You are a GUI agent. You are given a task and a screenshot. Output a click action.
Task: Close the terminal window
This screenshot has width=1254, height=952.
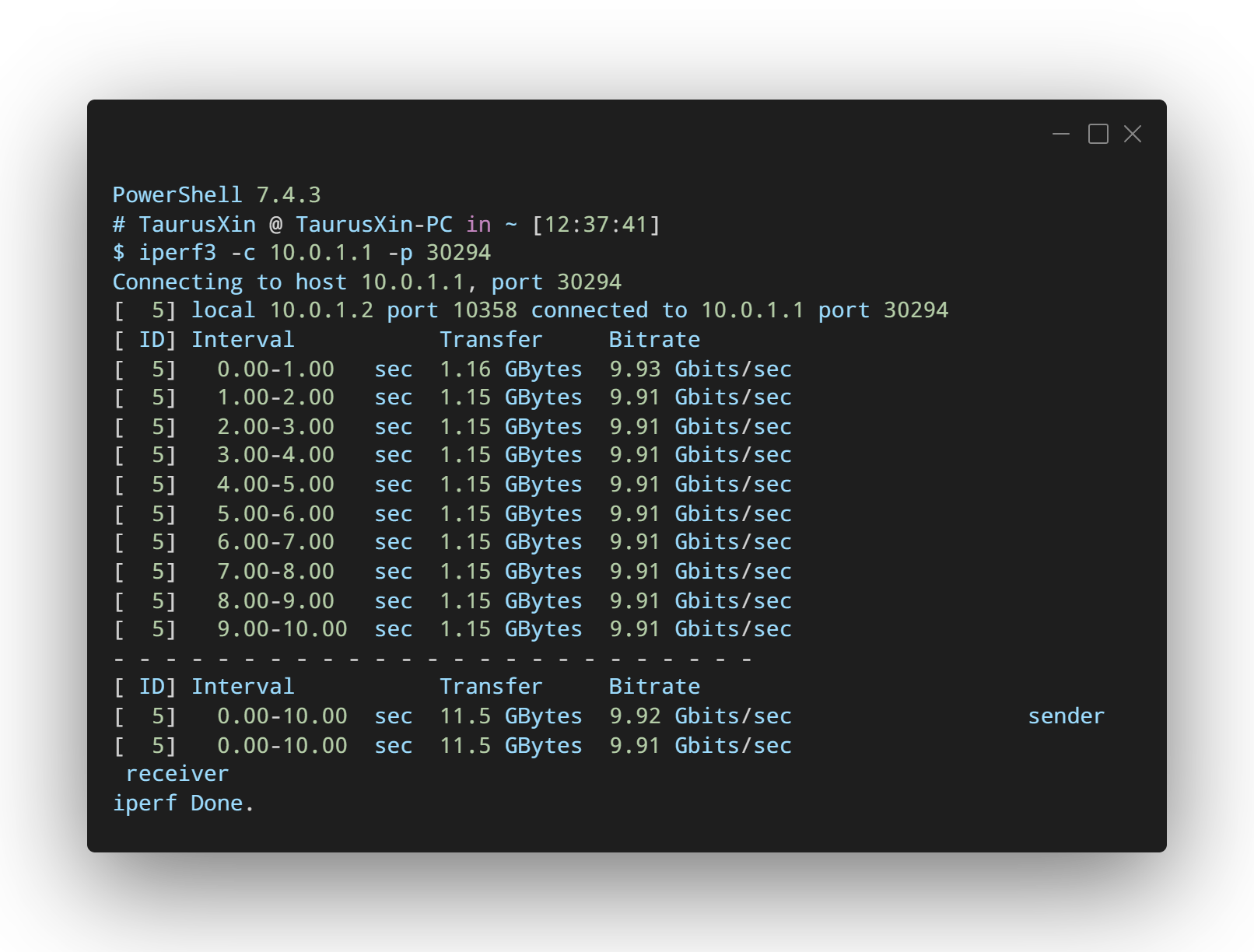click(1133, 135)
